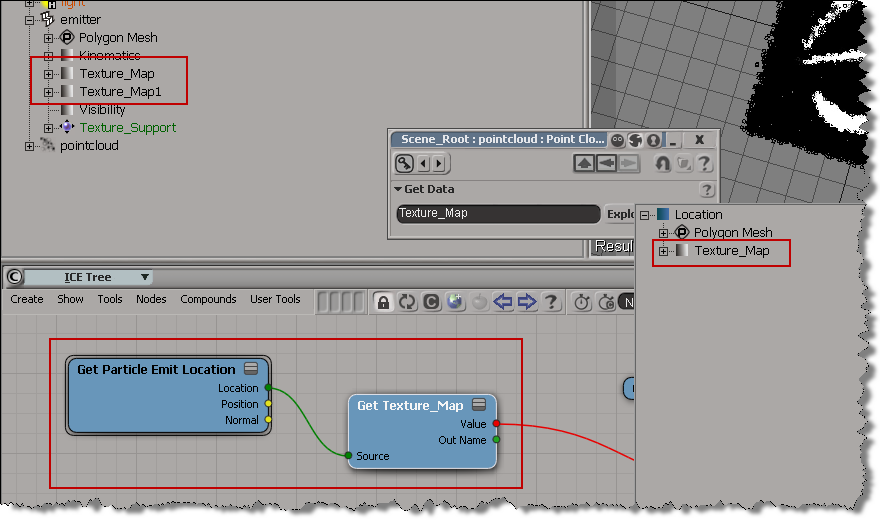Click the revert arrow icon in property editor
The width and height of the screenshot is (880, 520).
coord(661,164)
